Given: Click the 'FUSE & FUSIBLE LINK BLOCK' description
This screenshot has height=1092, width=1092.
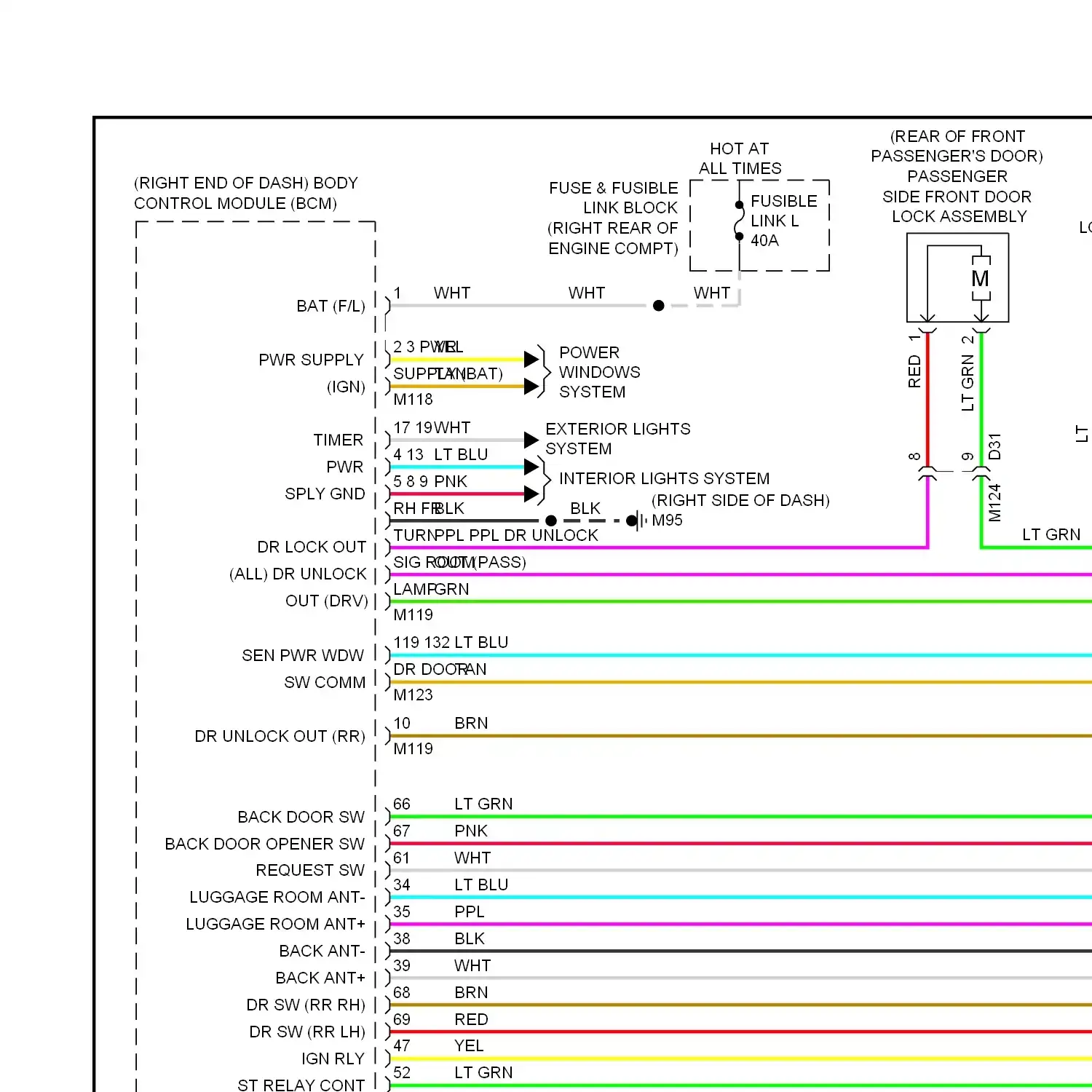Looking at the screenshot, I should pos(613,218).
